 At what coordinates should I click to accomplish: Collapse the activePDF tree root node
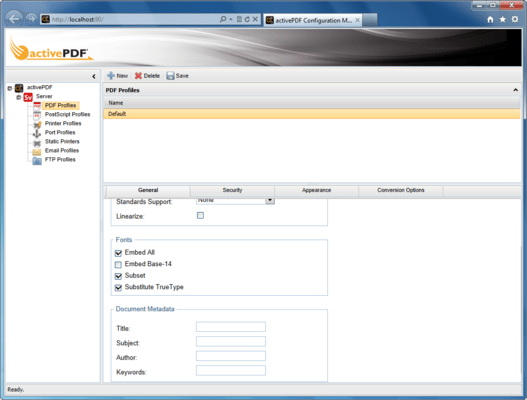click(10, 88)
